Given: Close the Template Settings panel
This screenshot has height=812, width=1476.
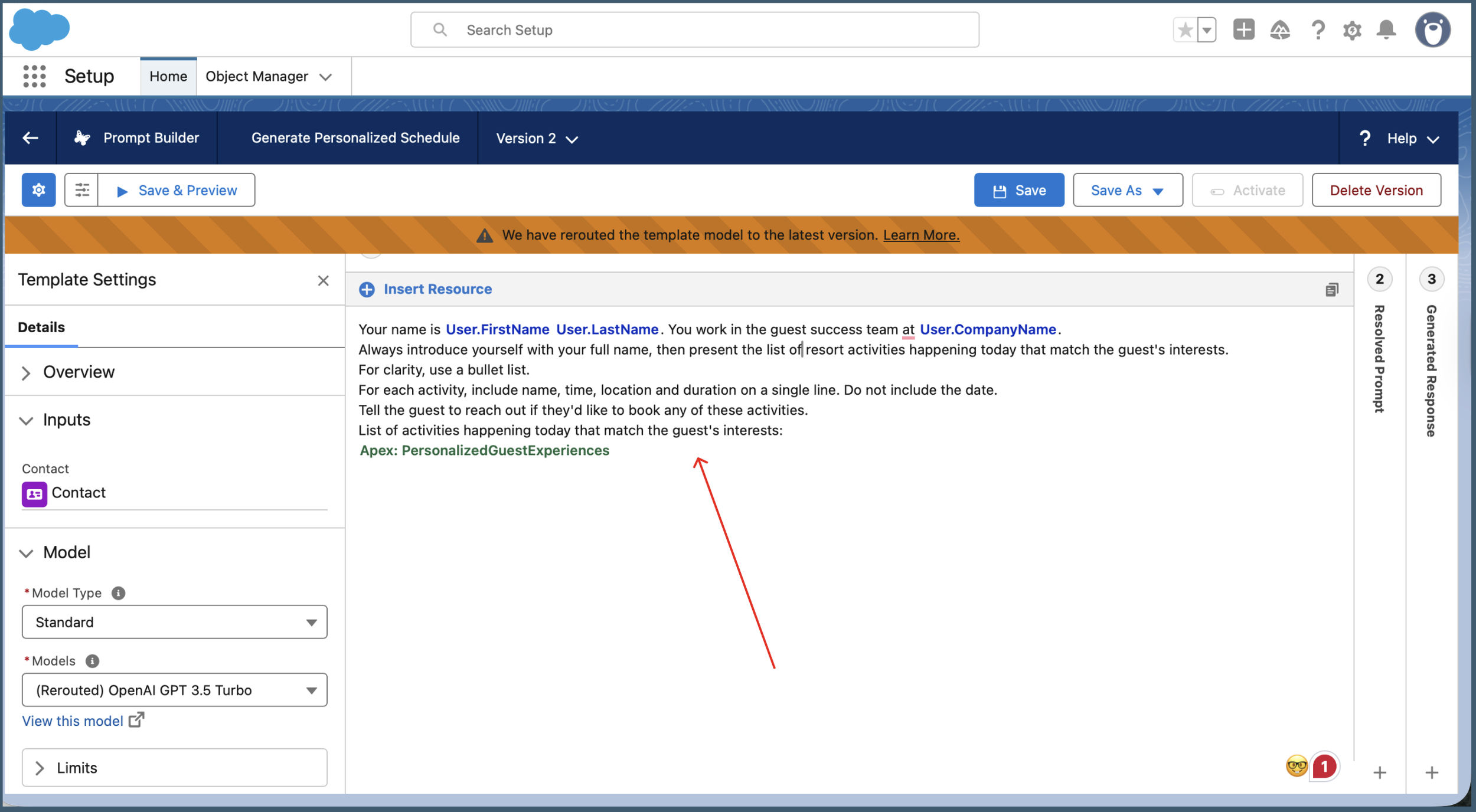Looking at the screenshot, I should (x=323, y=280).
